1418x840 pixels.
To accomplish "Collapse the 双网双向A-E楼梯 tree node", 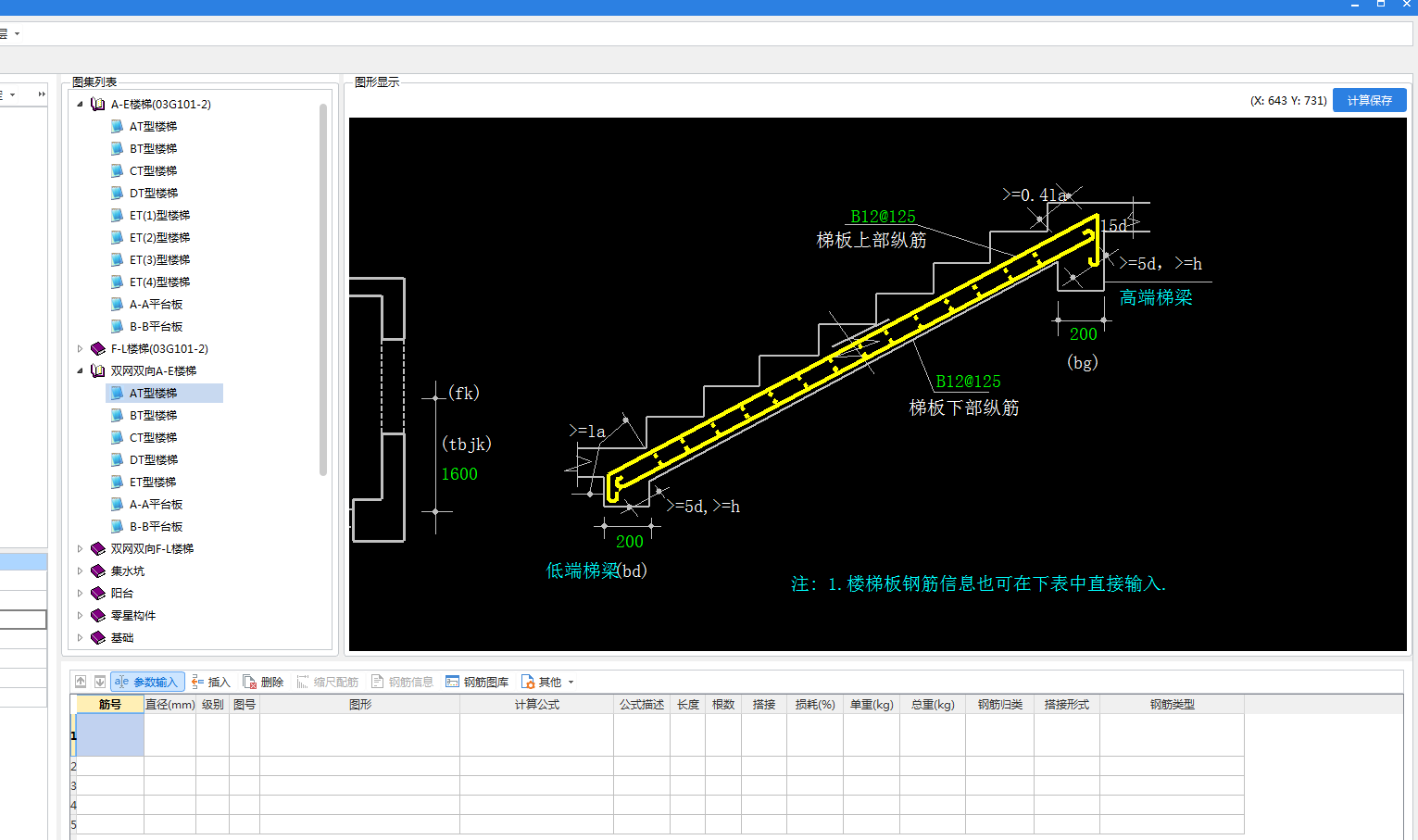I will coord(80,371).
